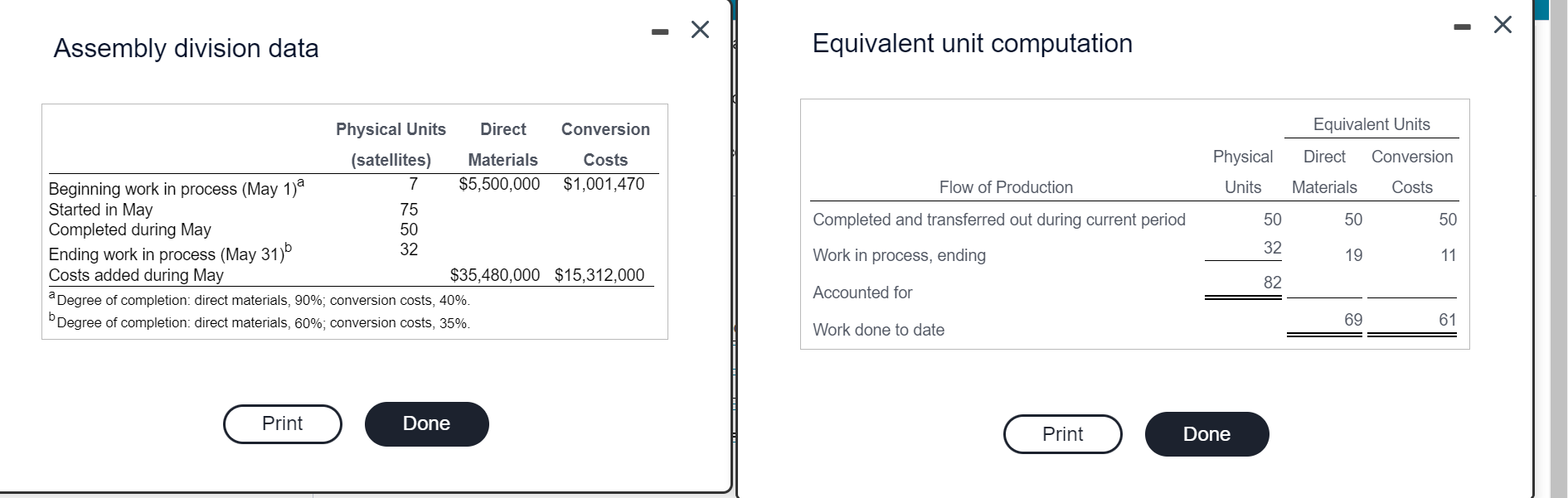
Task: Click the Equivalent unit computation title
Action: coord(973,43)
